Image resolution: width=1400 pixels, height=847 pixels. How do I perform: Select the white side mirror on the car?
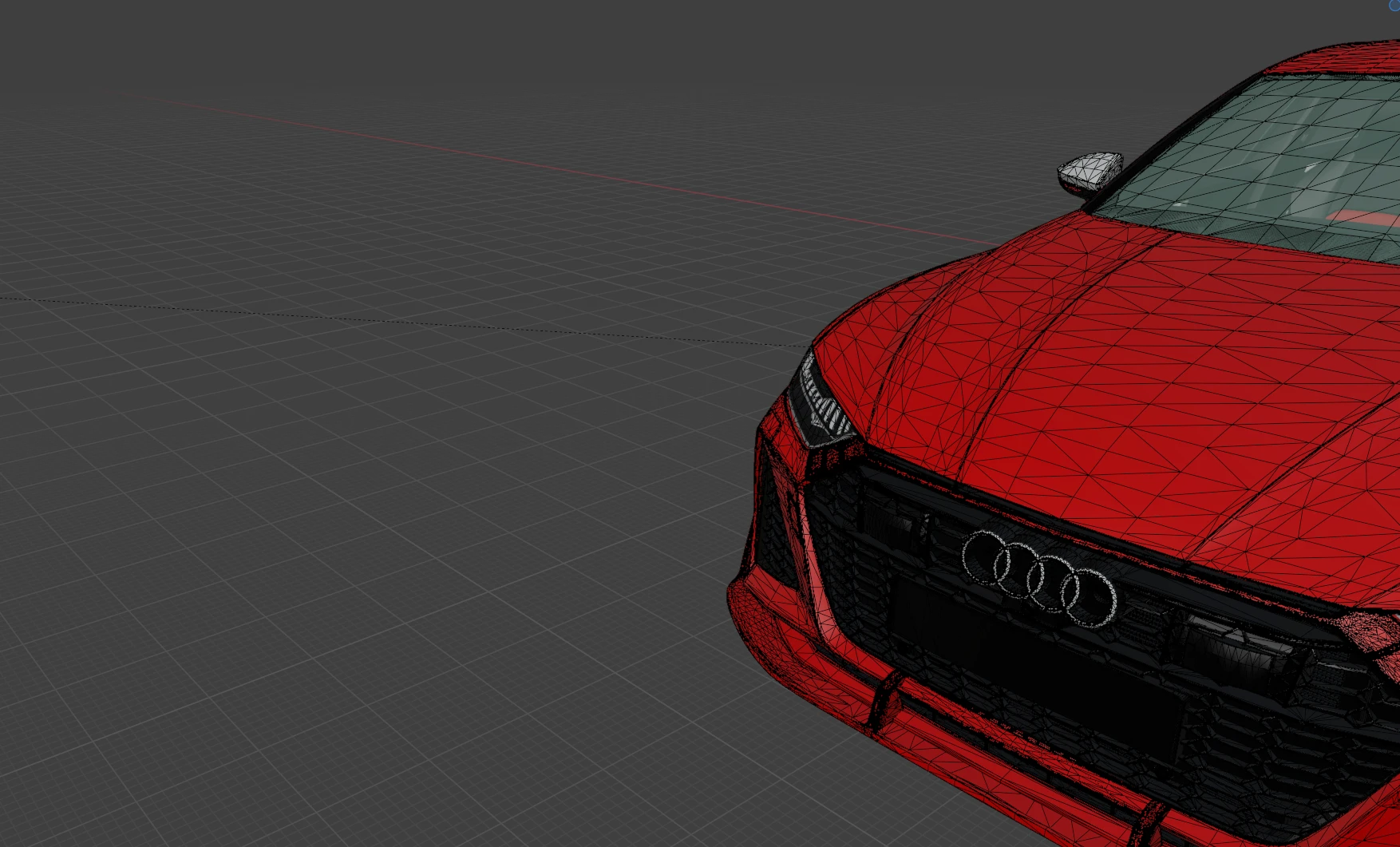(x=1090, y=173)
